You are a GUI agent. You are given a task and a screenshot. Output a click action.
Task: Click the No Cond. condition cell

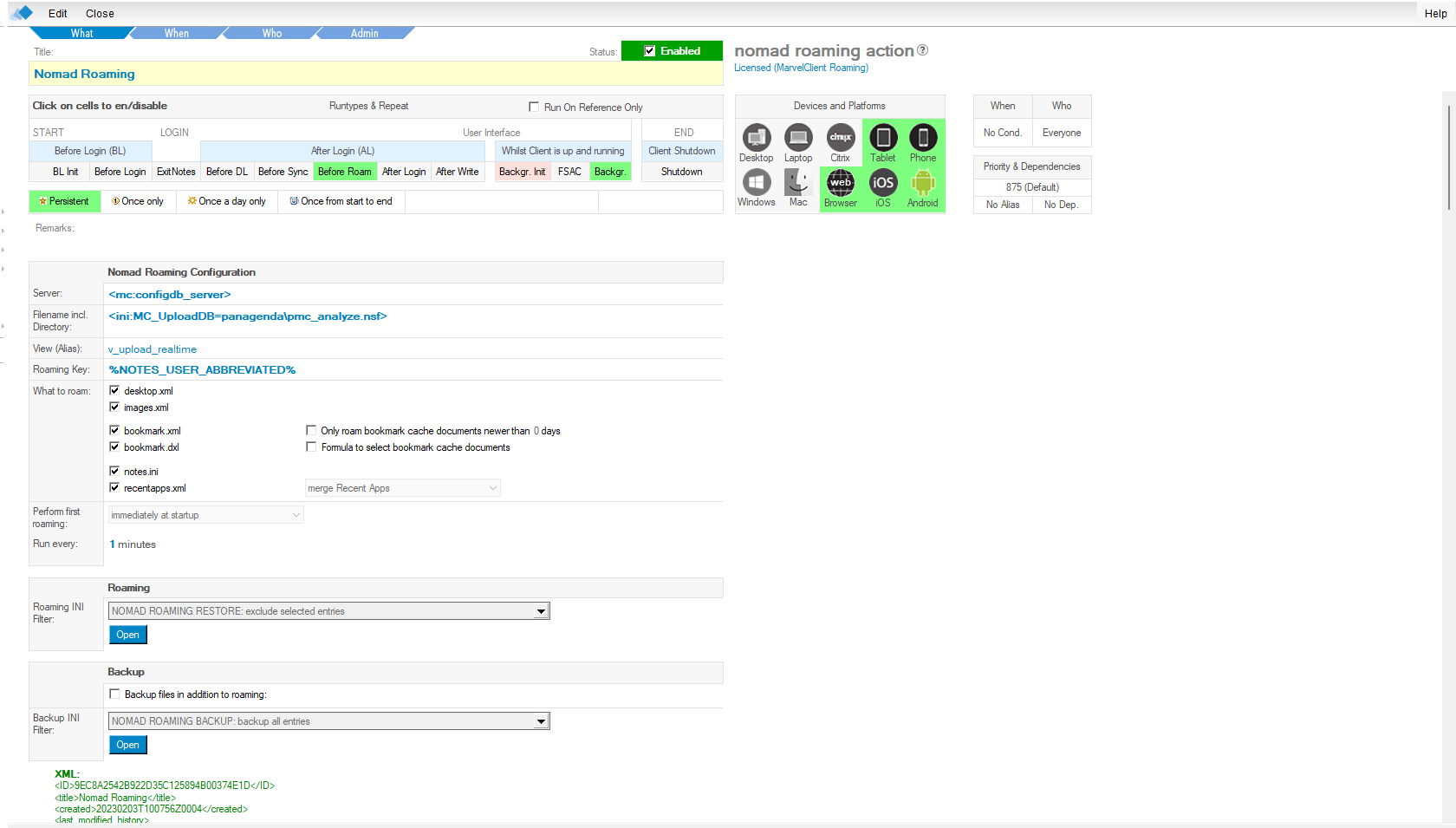tap(1003, 133)
